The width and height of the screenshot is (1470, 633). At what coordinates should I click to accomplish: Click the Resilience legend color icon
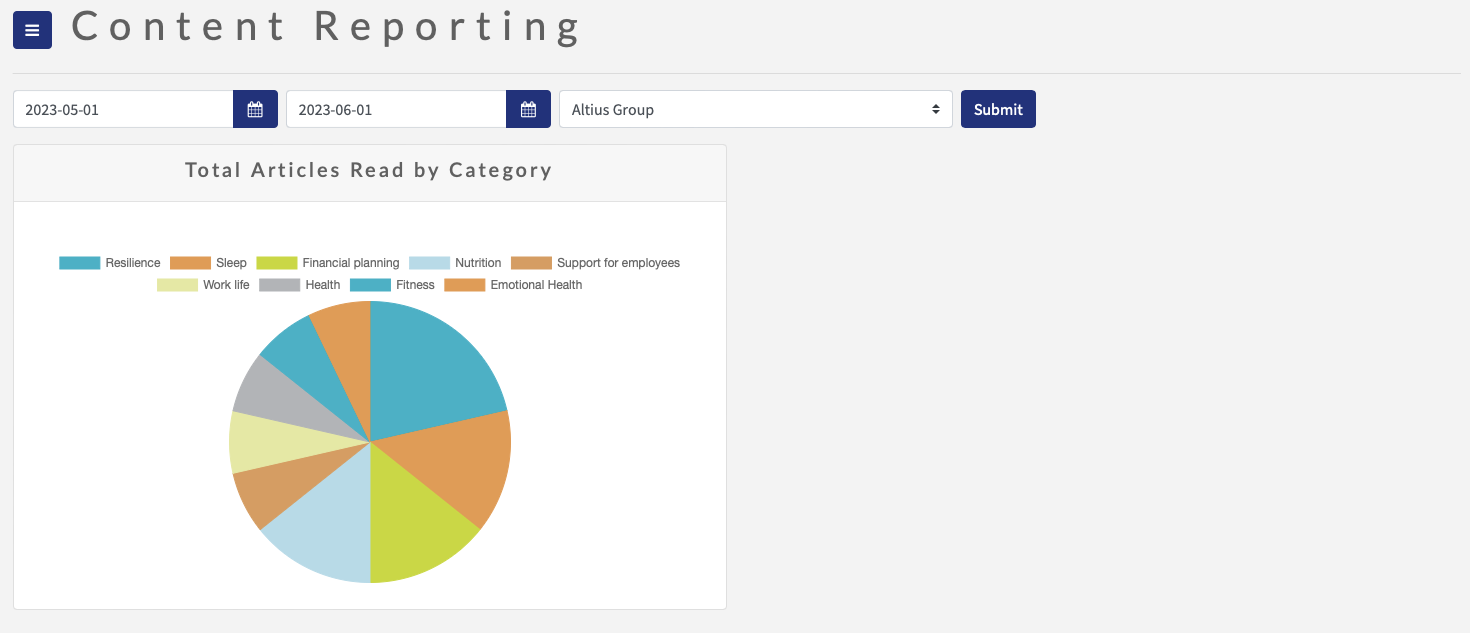(80, 262)
